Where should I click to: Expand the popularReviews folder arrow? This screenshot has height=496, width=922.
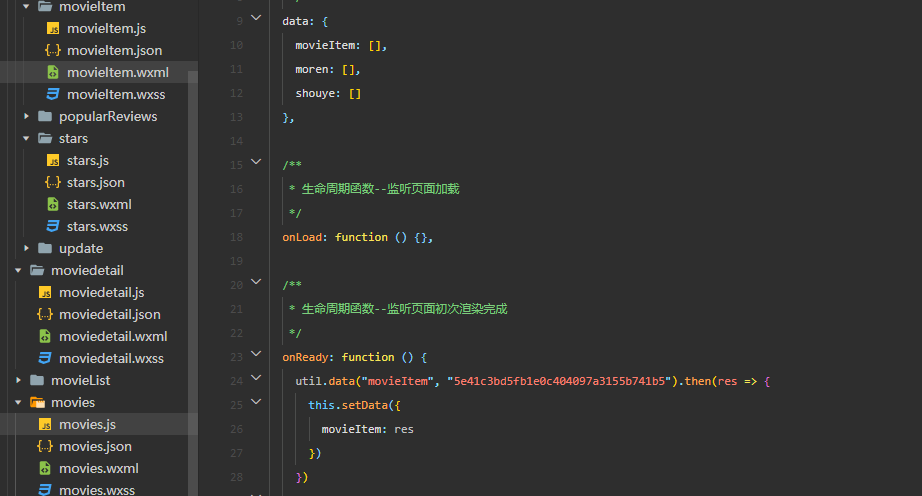(26, 116)
